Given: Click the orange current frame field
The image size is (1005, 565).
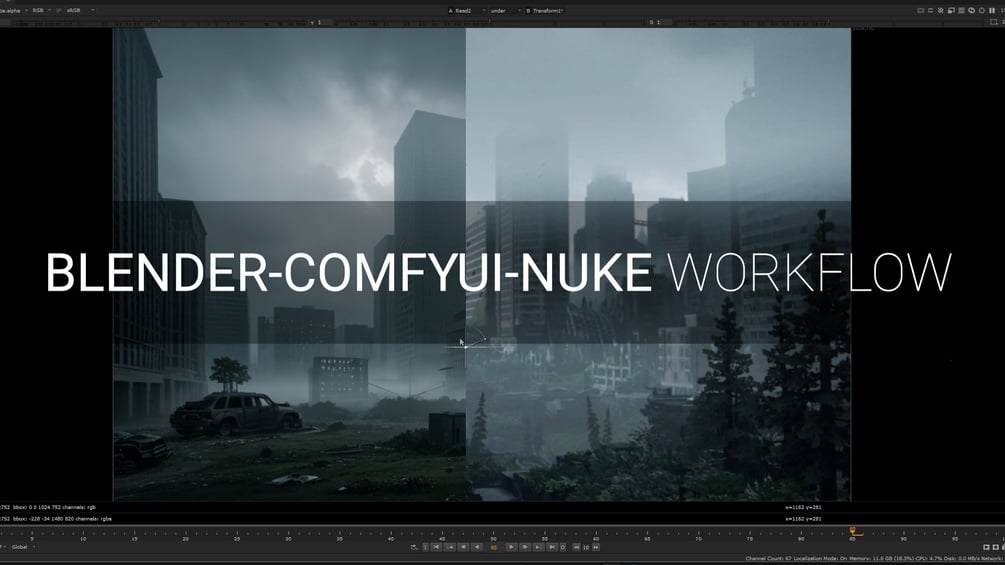Looking at the screenshot, I should (494, 547).
